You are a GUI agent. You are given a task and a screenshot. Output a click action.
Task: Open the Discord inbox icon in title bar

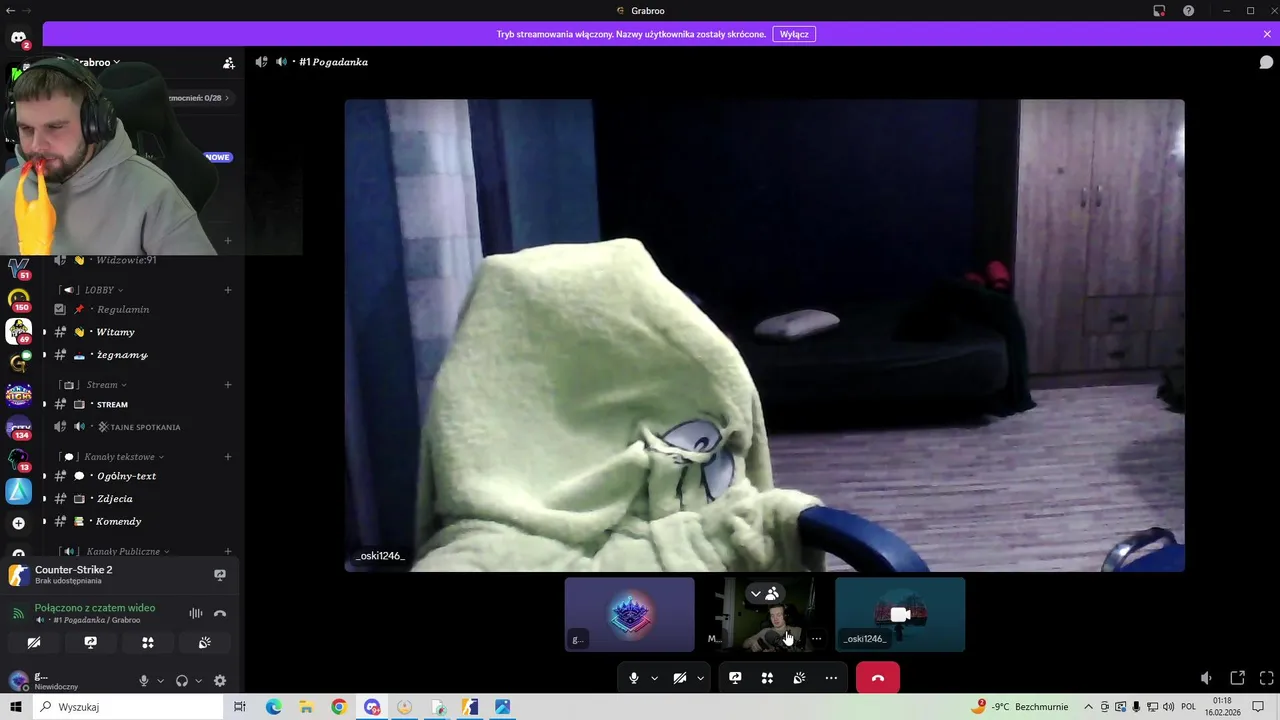(x=1159, y=11)
